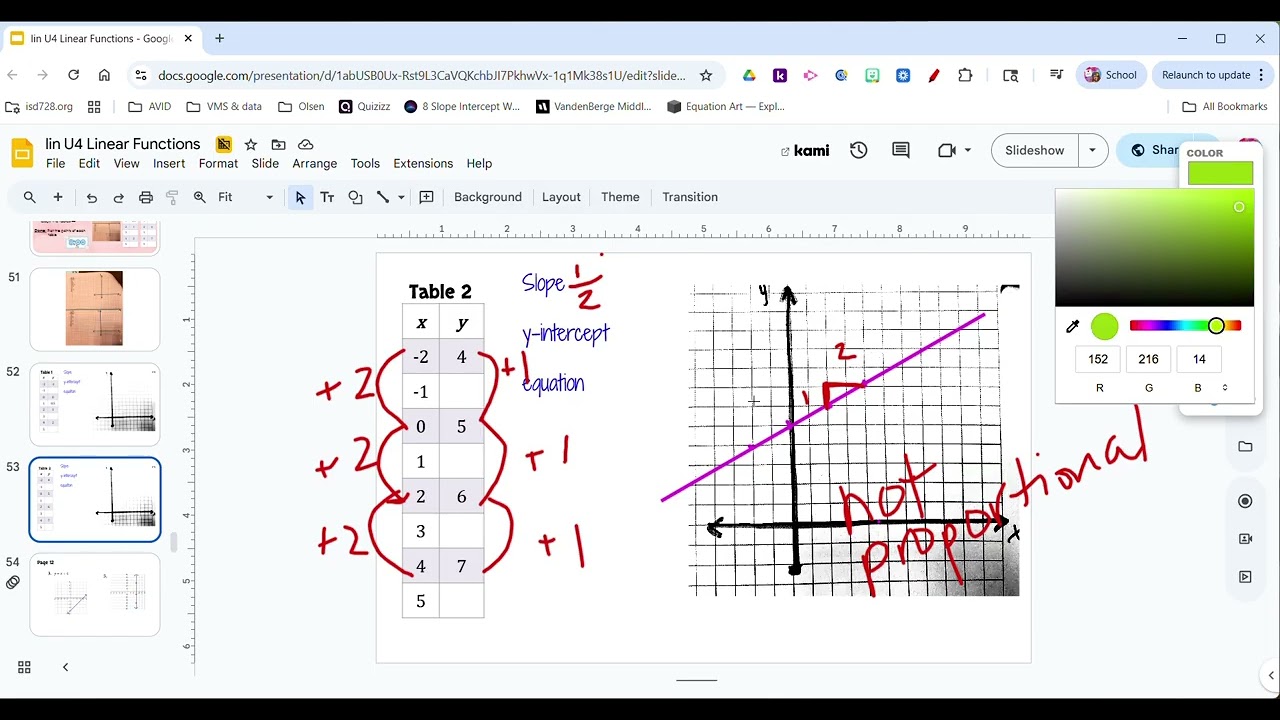Open Kami extension button
Screen dimensions: 1280x720
tap(806, 150)
